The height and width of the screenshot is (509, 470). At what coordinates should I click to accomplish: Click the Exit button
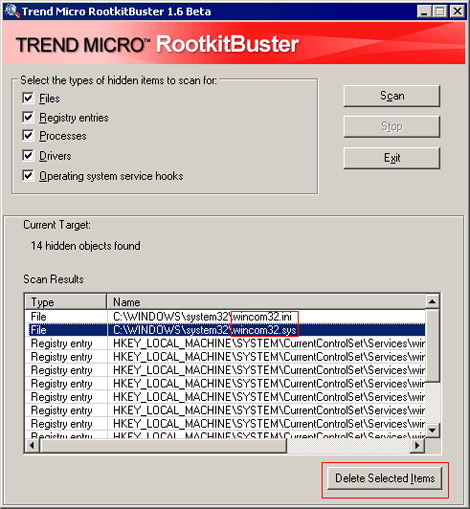tap(392, 158)
